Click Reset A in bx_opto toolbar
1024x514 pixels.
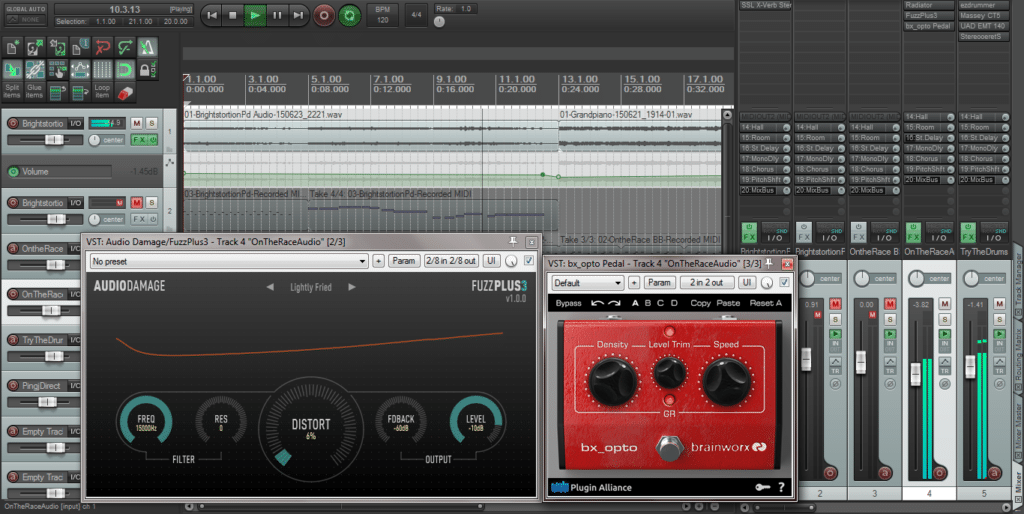[x=765, y=303]
